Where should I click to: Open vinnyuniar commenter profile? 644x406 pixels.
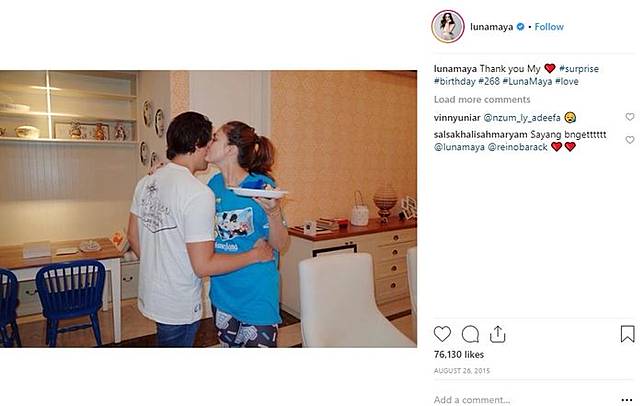click(457, 118)
